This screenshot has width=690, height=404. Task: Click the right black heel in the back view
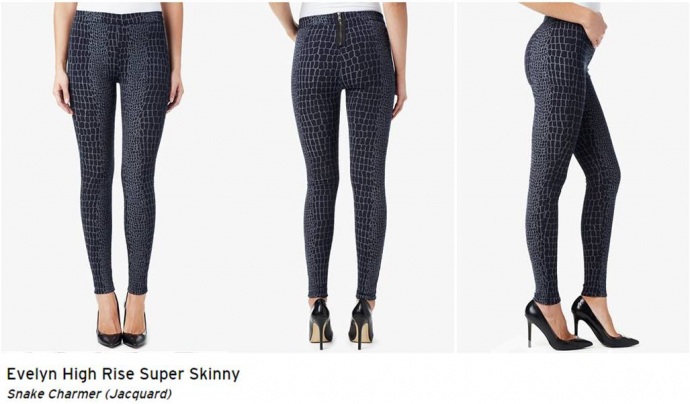pos(361,324)
